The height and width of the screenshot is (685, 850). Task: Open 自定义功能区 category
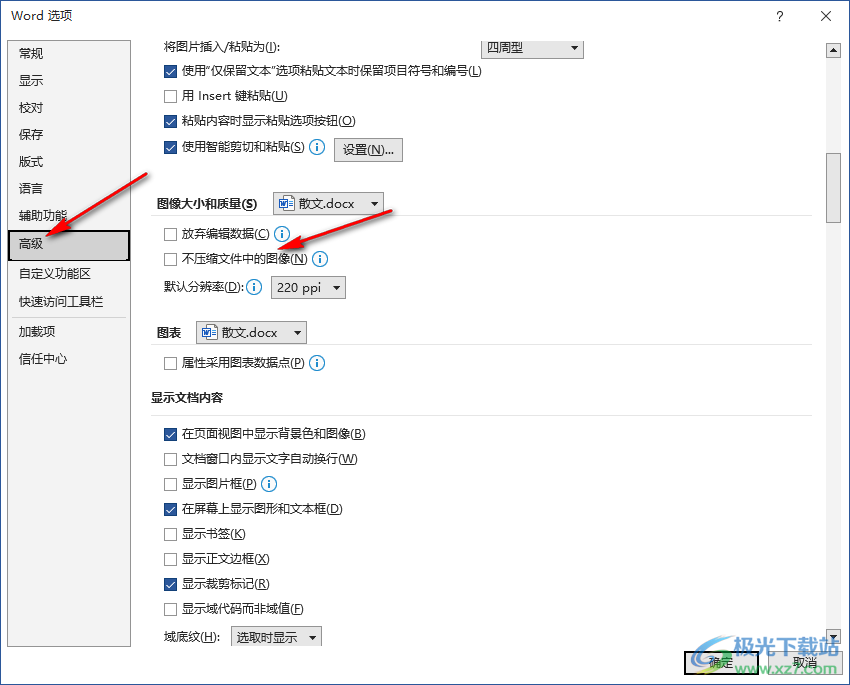tap(69, 274)
